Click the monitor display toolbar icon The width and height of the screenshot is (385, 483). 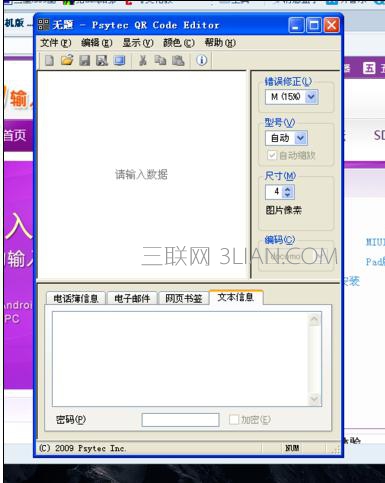click(119, 61)
